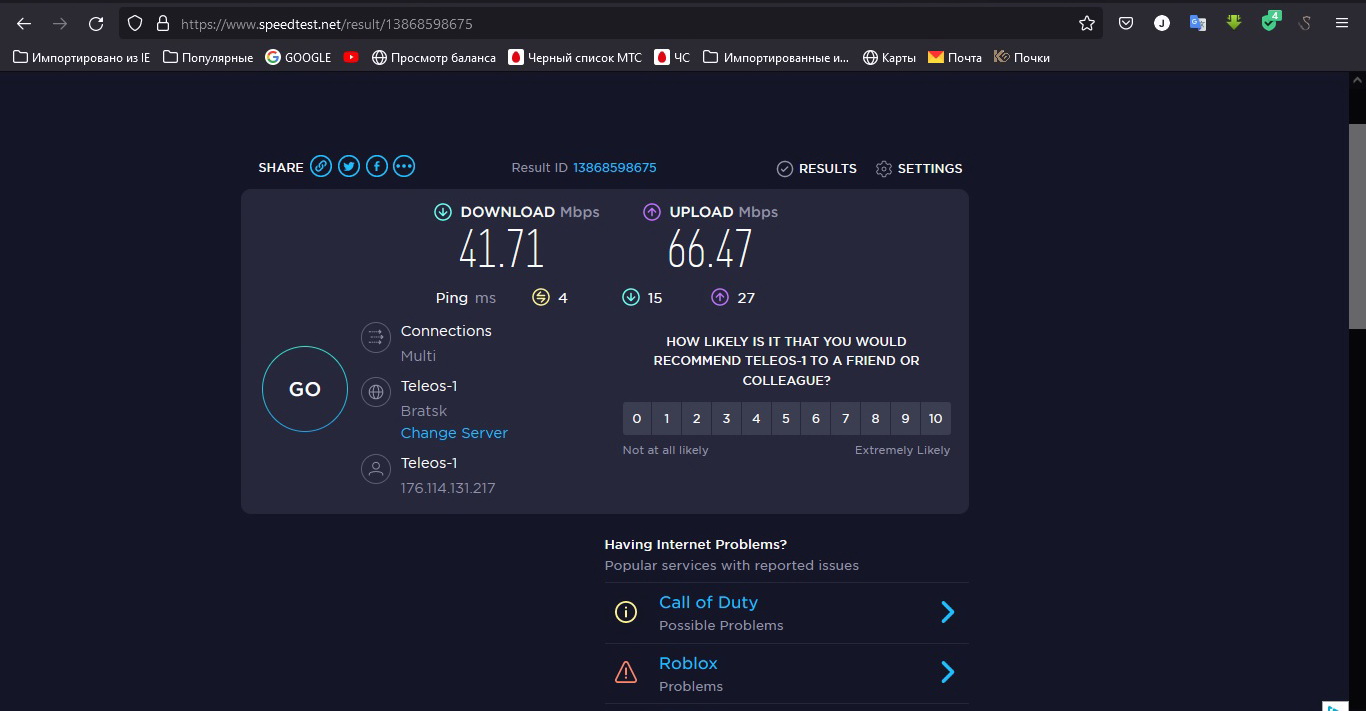Viewport: 1366px width, 711px height.
Task: Click the Connections mode icon
Action: tap(376, 338)
